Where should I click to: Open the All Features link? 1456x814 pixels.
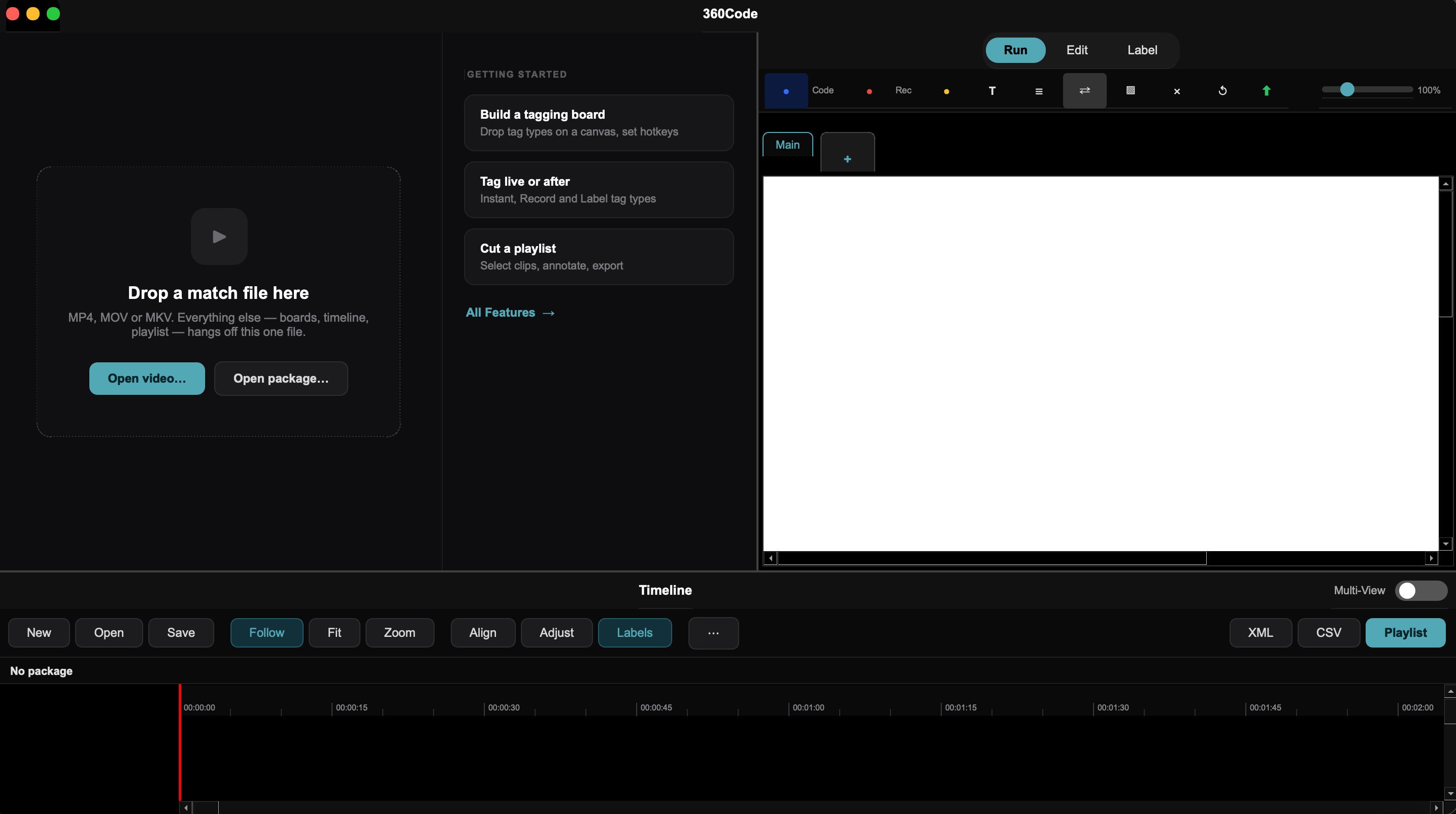pos(510,313)
